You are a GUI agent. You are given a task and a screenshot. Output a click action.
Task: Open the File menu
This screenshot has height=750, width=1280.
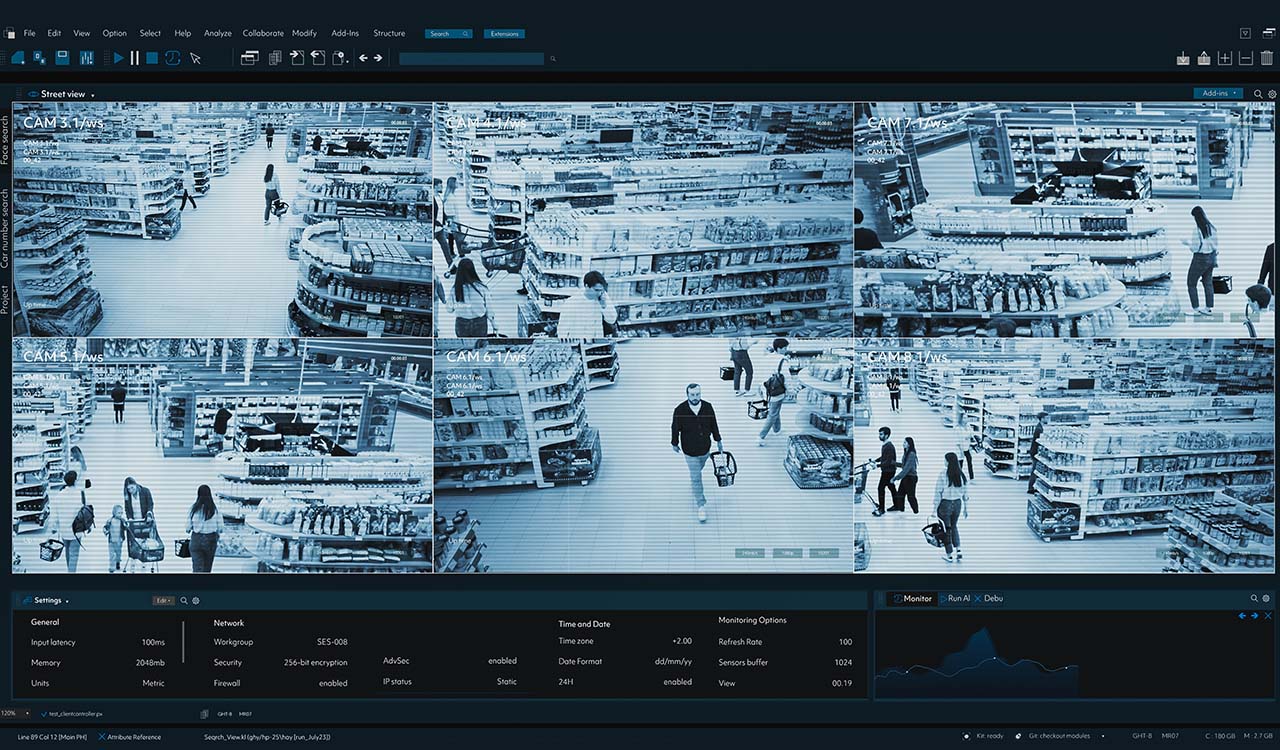click(29, 33)
